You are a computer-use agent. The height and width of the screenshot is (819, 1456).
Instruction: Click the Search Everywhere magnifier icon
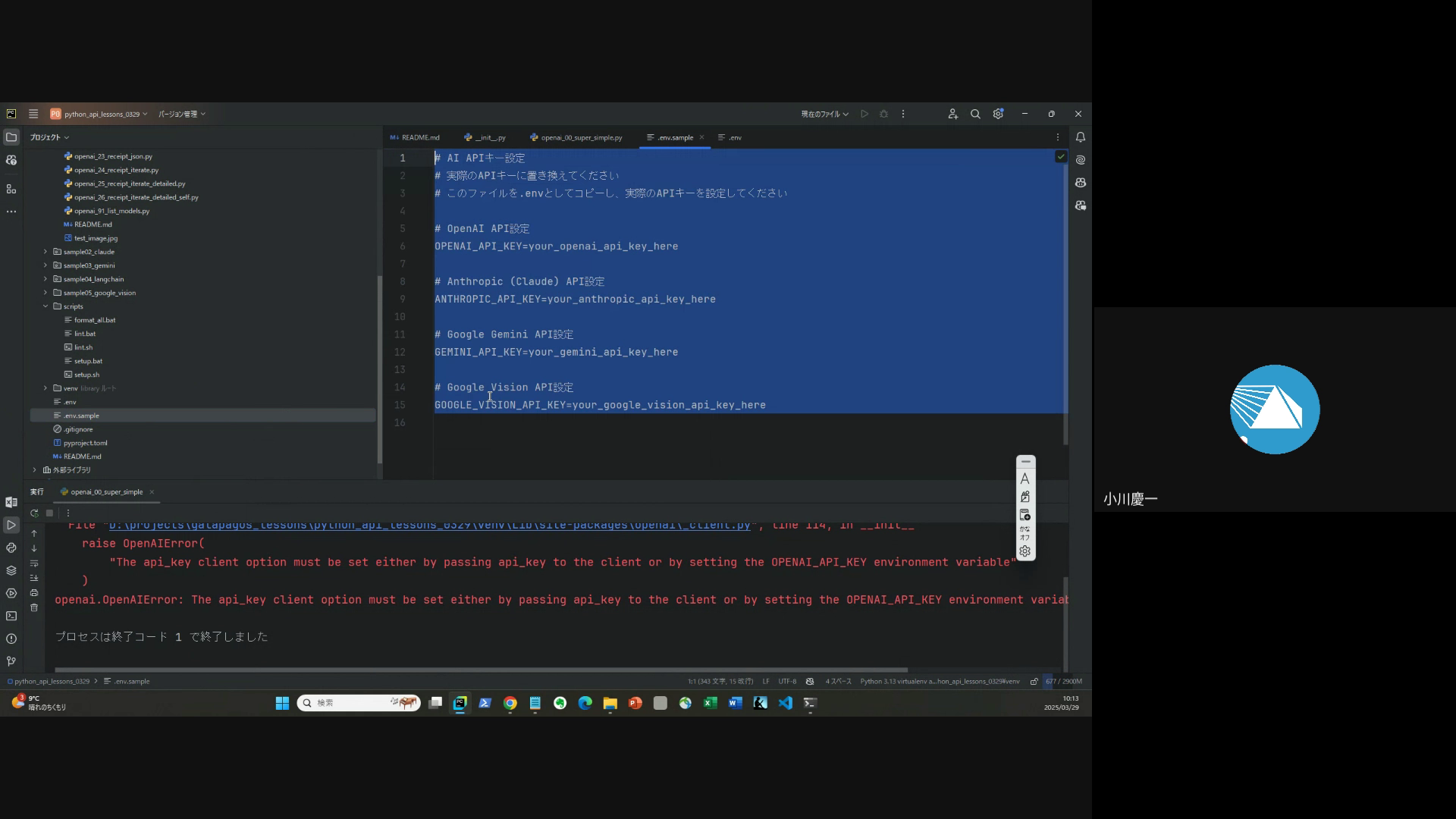coord(975,114)
